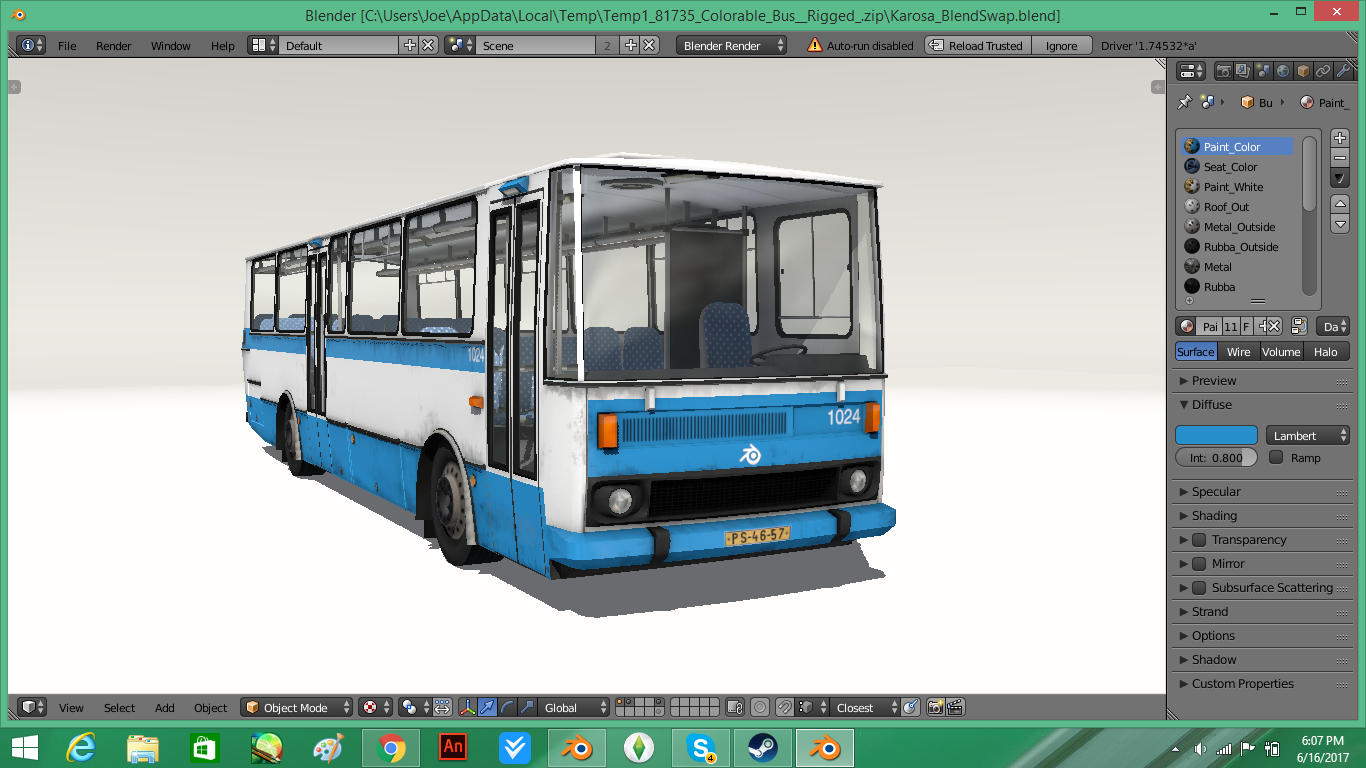Expand the Shading panel
The image size is (1366, 768).
(x=1261, y=516)
